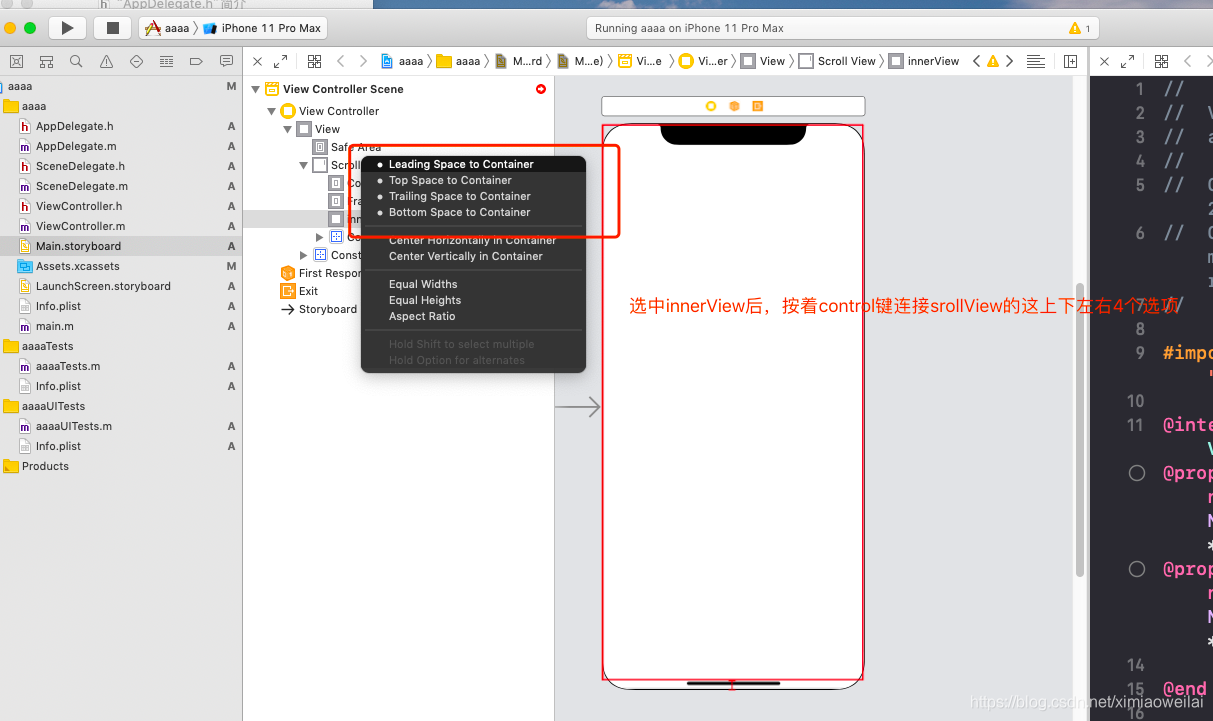Open the Issue navigator warning icon

[106, 61]
